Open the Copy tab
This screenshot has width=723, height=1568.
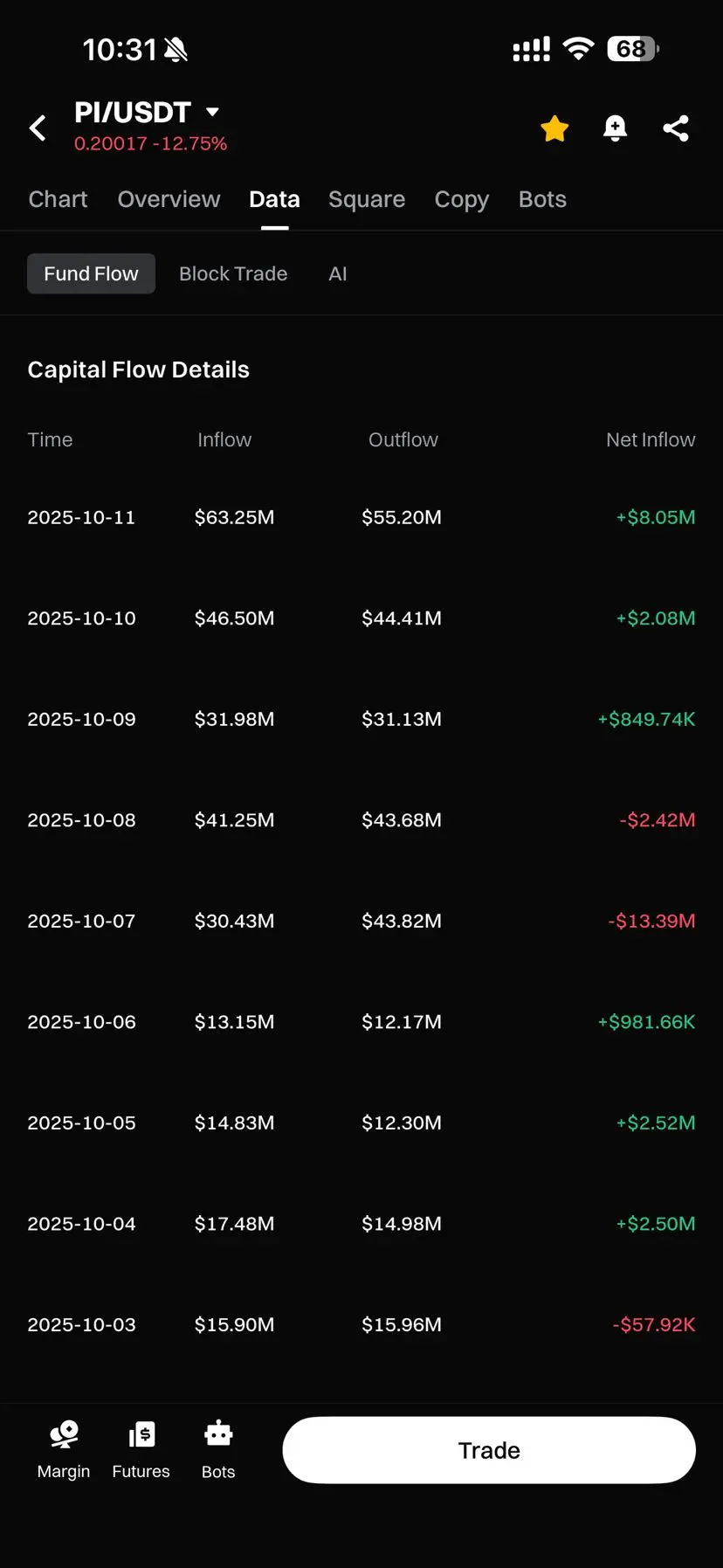pos(461,199)
